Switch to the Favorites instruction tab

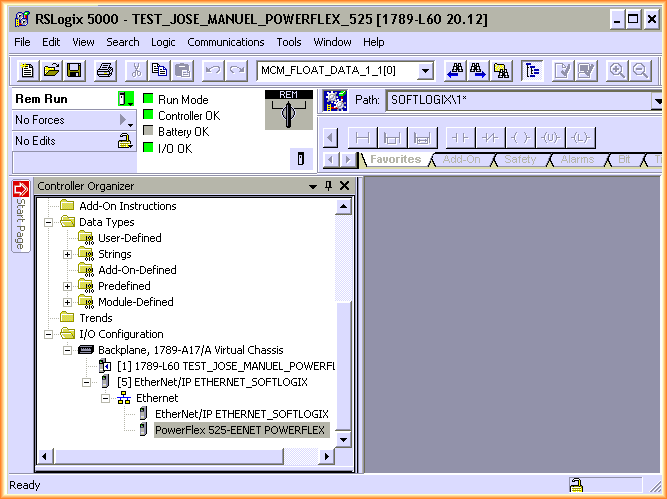[x=395, y=159]
